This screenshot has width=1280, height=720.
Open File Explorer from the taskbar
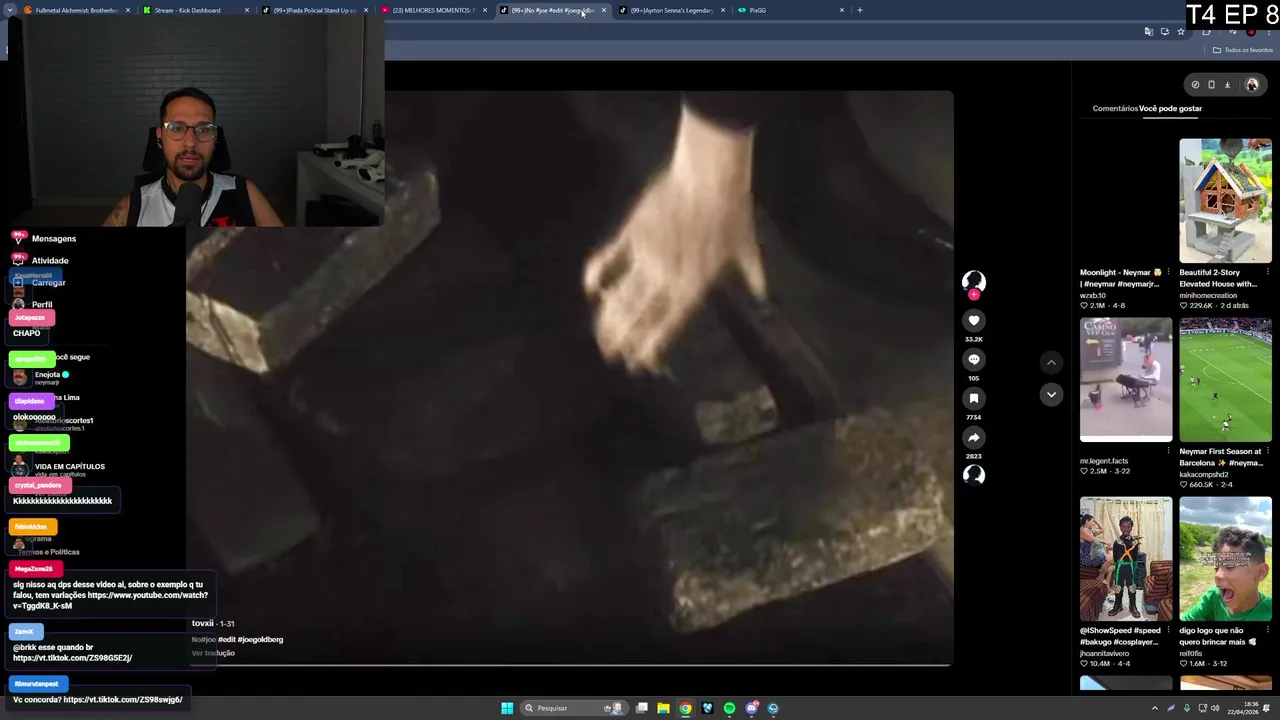click(663, 708)
